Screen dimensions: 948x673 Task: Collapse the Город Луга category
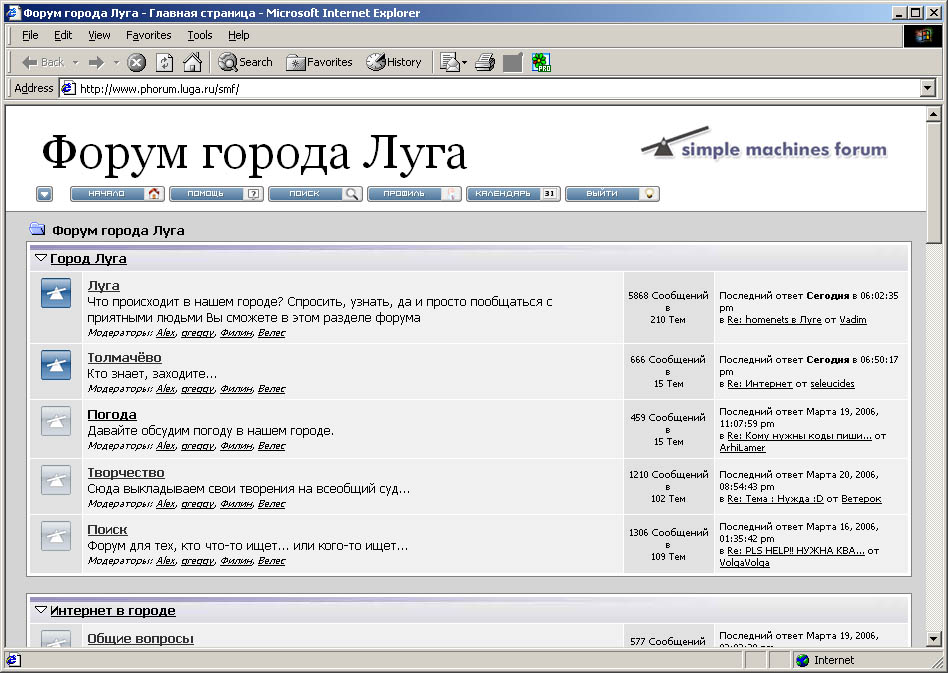point(41,258)
